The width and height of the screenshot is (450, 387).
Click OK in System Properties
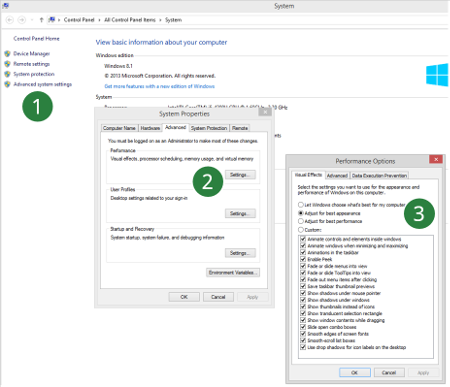[x=184, y=297]
